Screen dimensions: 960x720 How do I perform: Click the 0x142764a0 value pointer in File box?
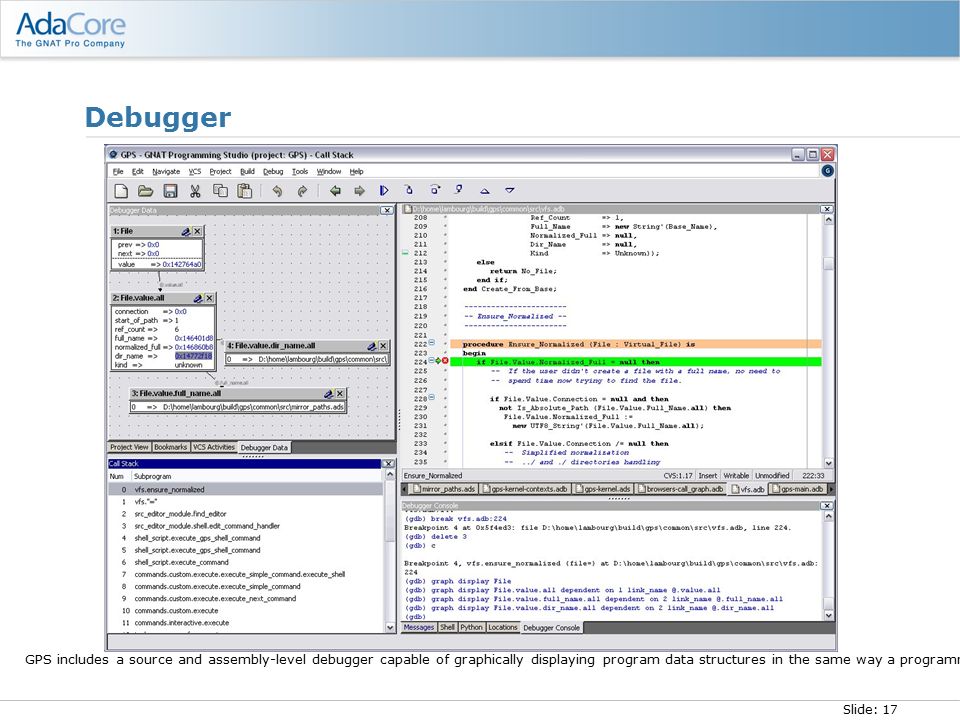(181, 264)
